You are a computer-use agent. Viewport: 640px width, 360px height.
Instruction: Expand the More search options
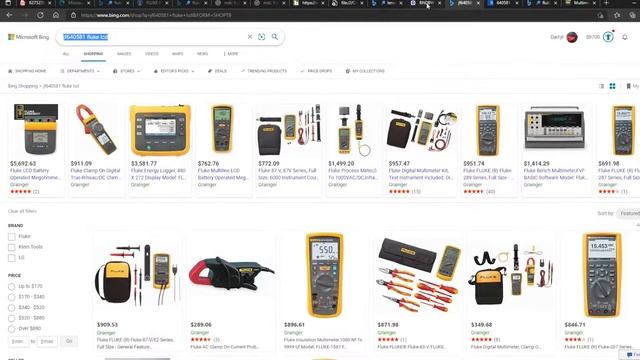point(231,54)
